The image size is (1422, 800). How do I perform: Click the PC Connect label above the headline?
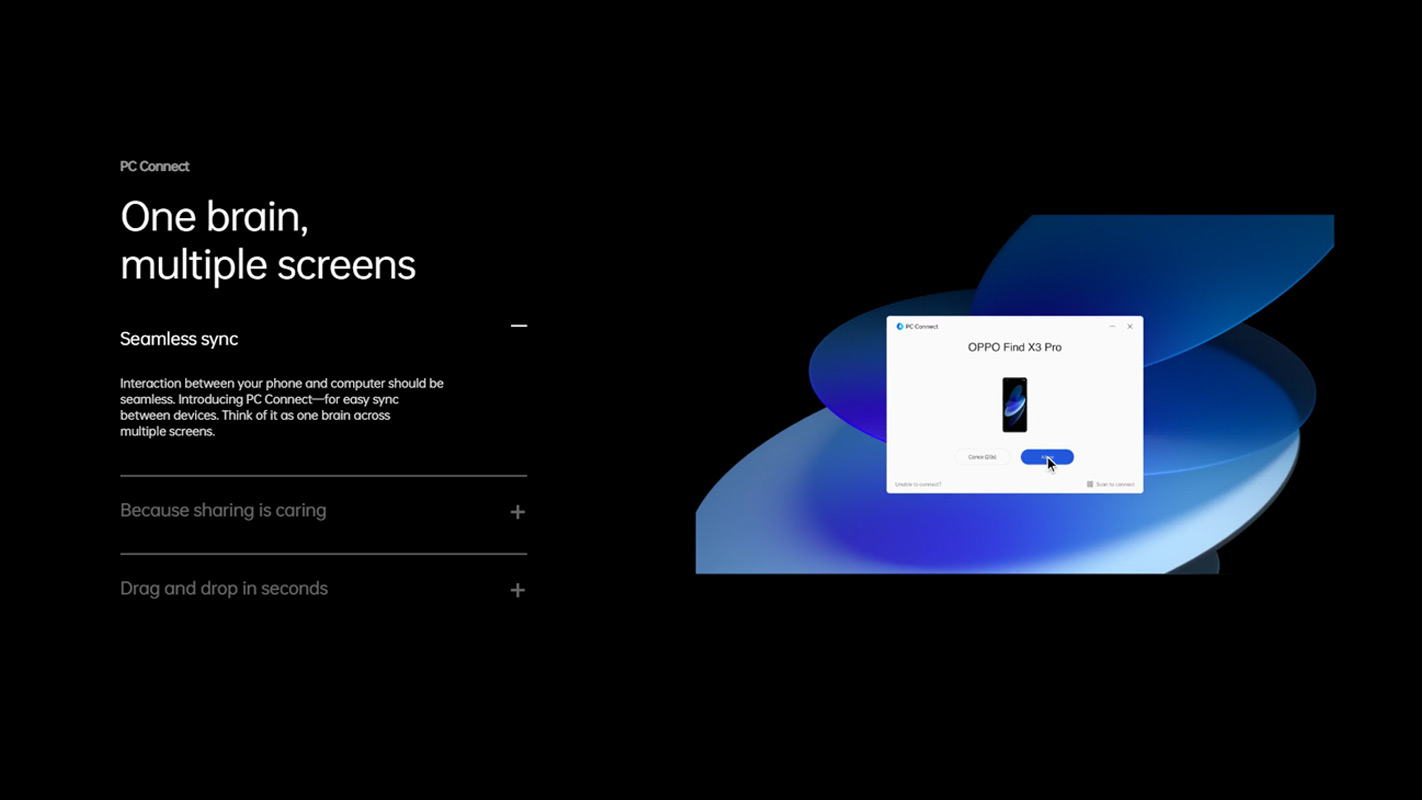[x=155, y=166]
